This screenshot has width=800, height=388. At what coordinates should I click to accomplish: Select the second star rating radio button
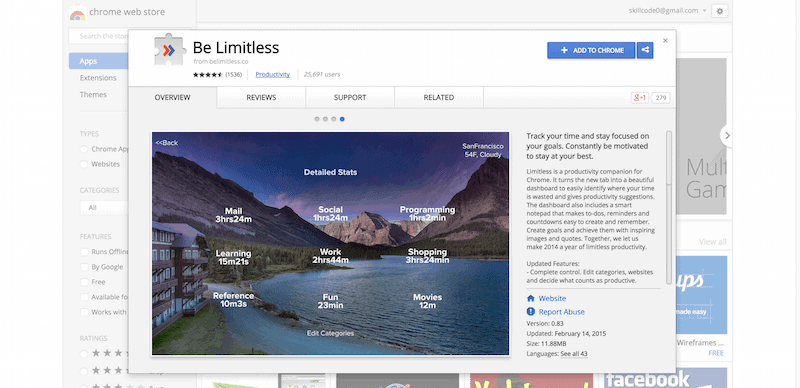[84, 370]
